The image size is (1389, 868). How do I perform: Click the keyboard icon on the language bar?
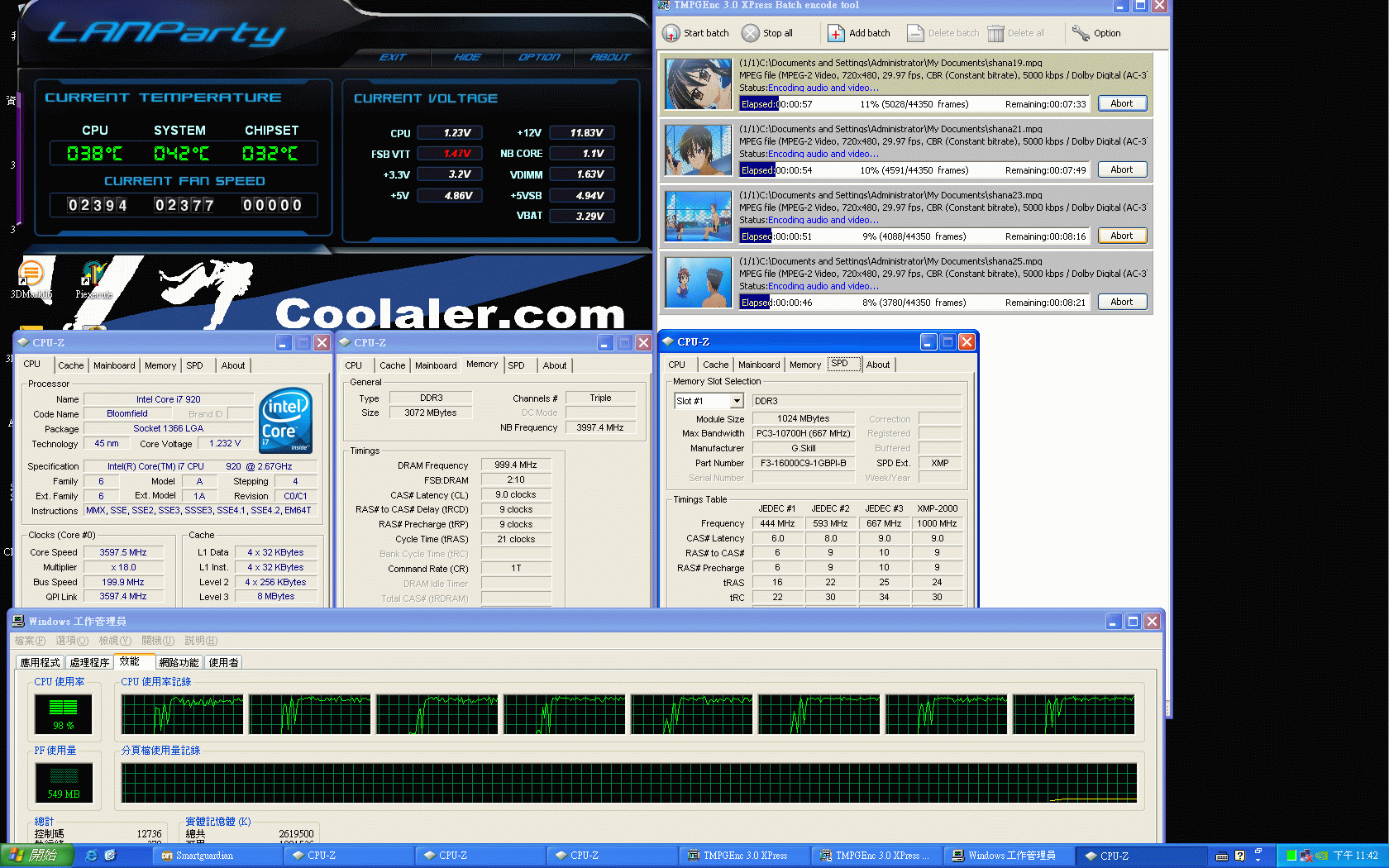pyautogui.click(x=1222, y=856)
